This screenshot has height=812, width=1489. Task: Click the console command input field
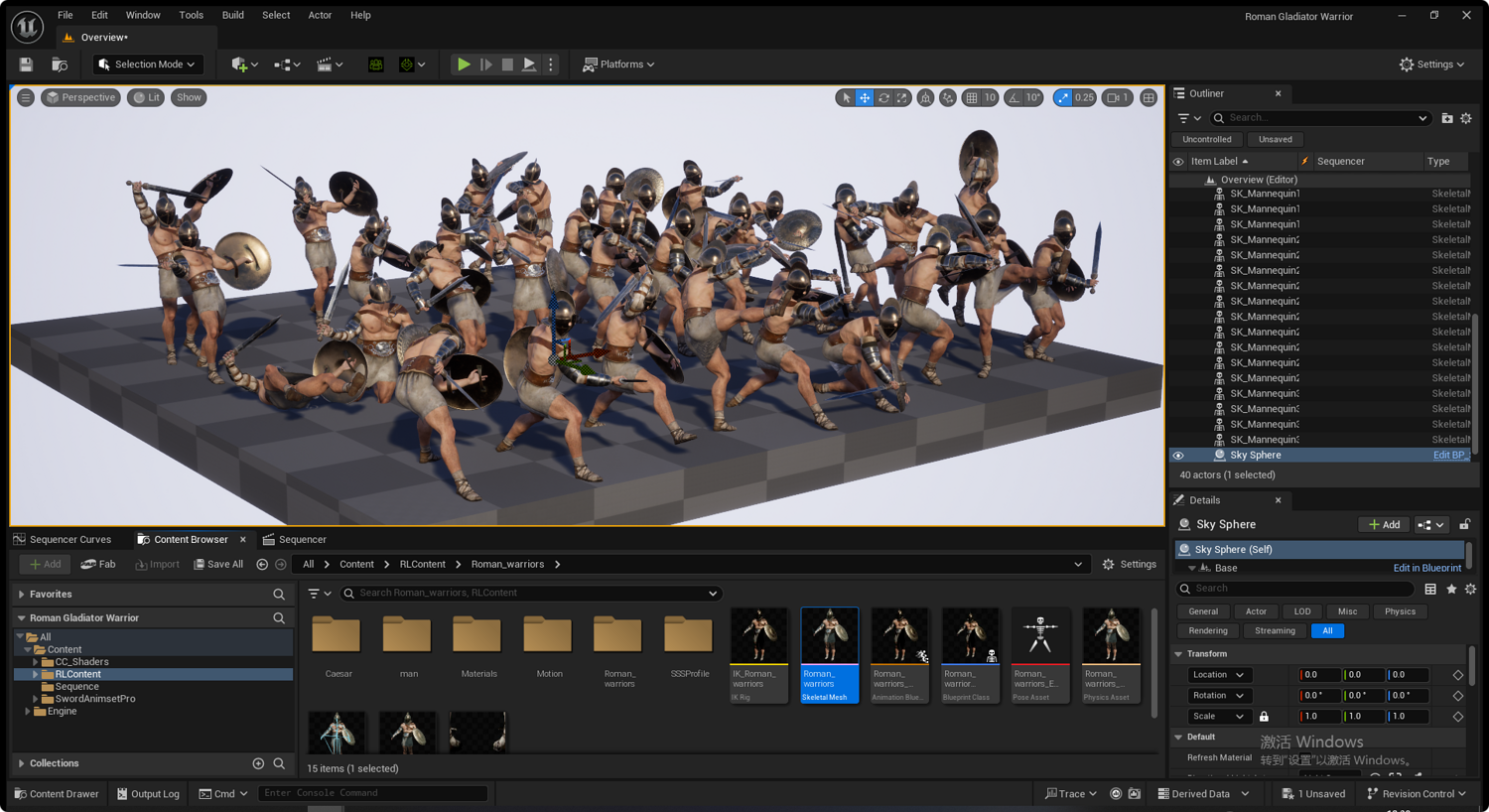372,793
